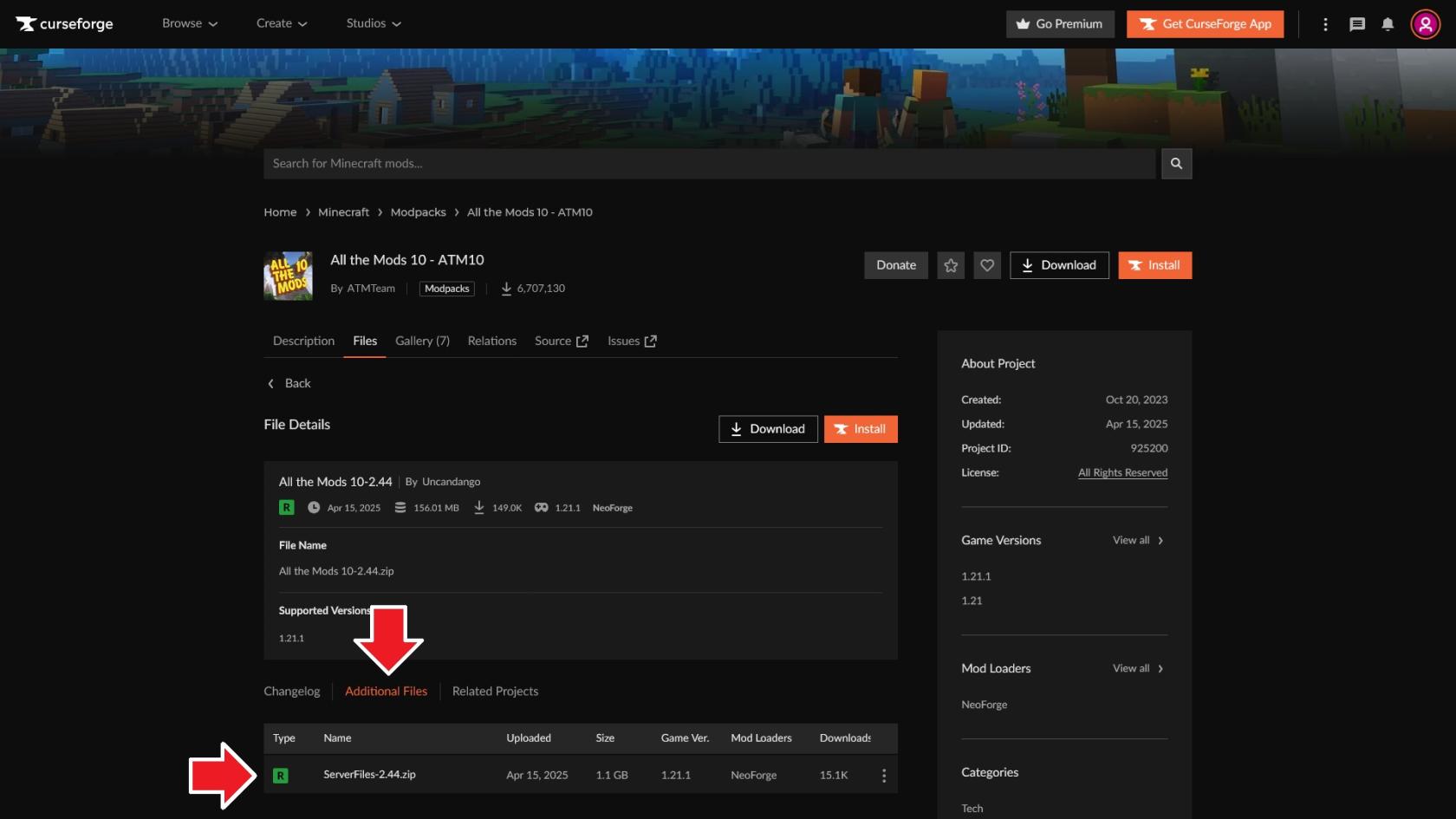Click the file name All the Mods 10-2.44.zip
Viewport: 1456px width, 819px height.
pos(336,572)
